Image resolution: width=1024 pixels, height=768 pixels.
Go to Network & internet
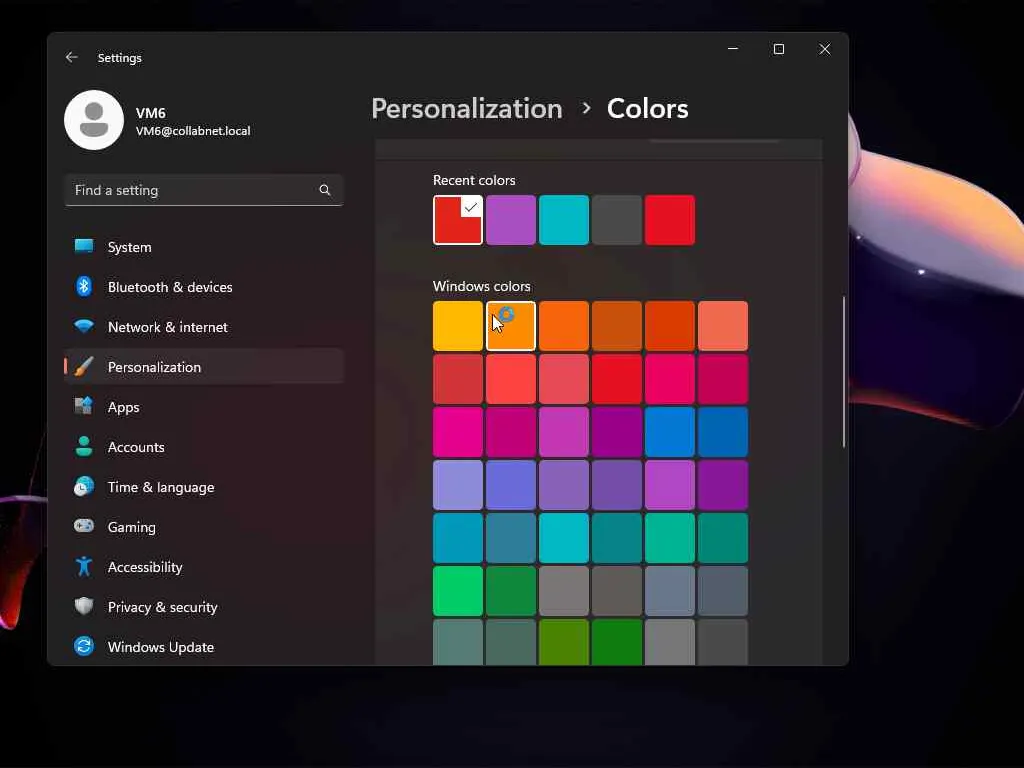click(204, 327)
